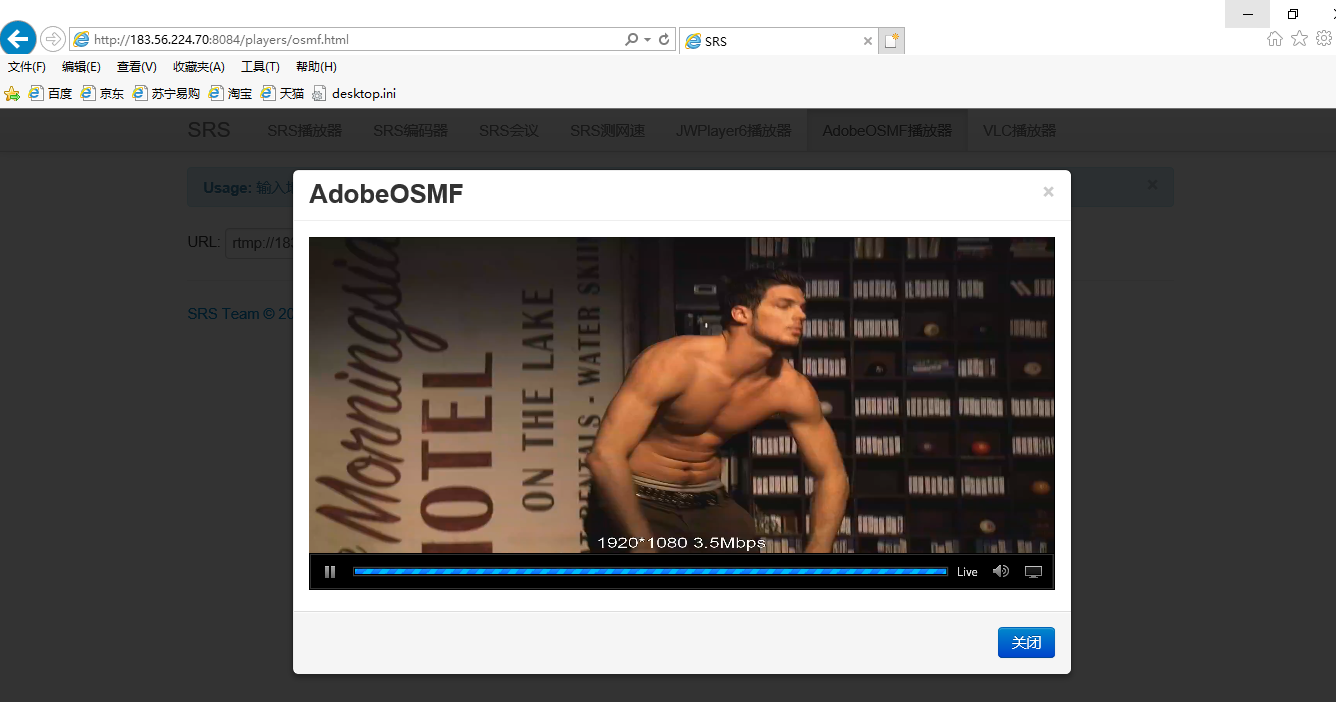Open the 文件(F) menu
The width and height of the screenshot is (1336, 702).
(x=27, y=67)
